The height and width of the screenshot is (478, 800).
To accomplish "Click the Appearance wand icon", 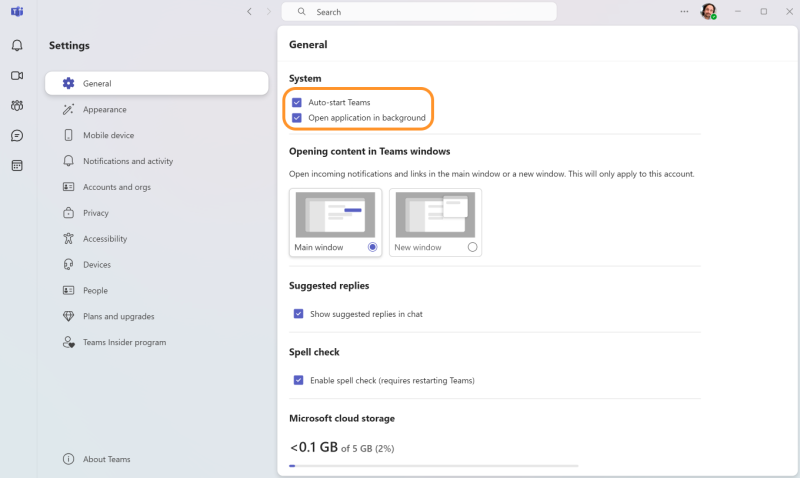I will click(x=68, y=109).
